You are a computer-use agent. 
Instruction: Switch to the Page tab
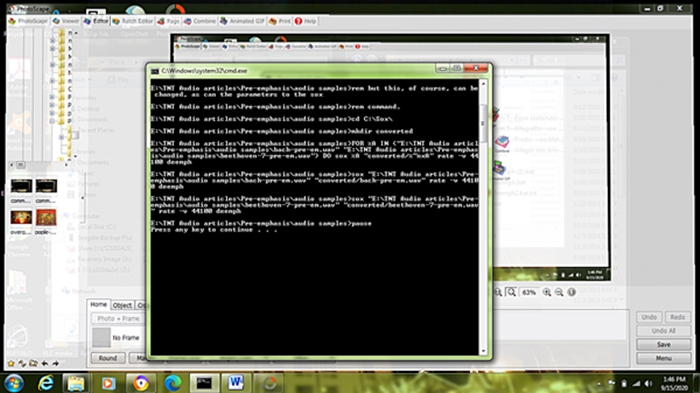(168, 21)
